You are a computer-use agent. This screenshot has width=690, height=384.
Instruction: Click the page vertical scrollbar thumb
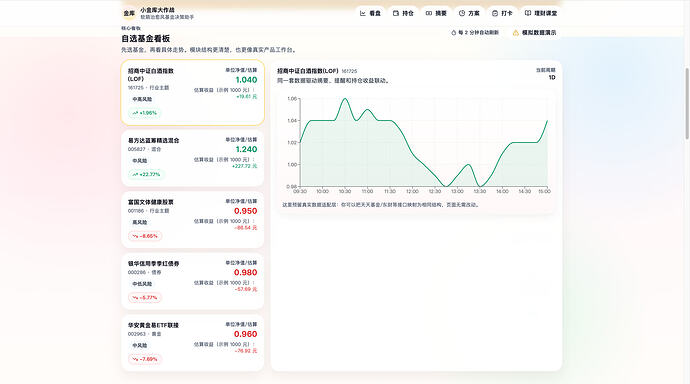[x=687, y=104]
